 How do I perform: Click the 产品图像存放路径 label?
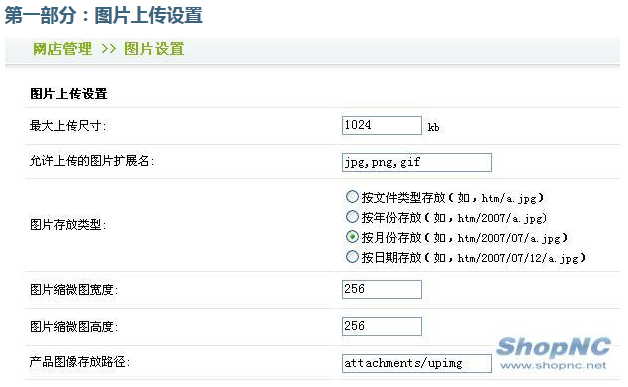(x=80, y=362)
